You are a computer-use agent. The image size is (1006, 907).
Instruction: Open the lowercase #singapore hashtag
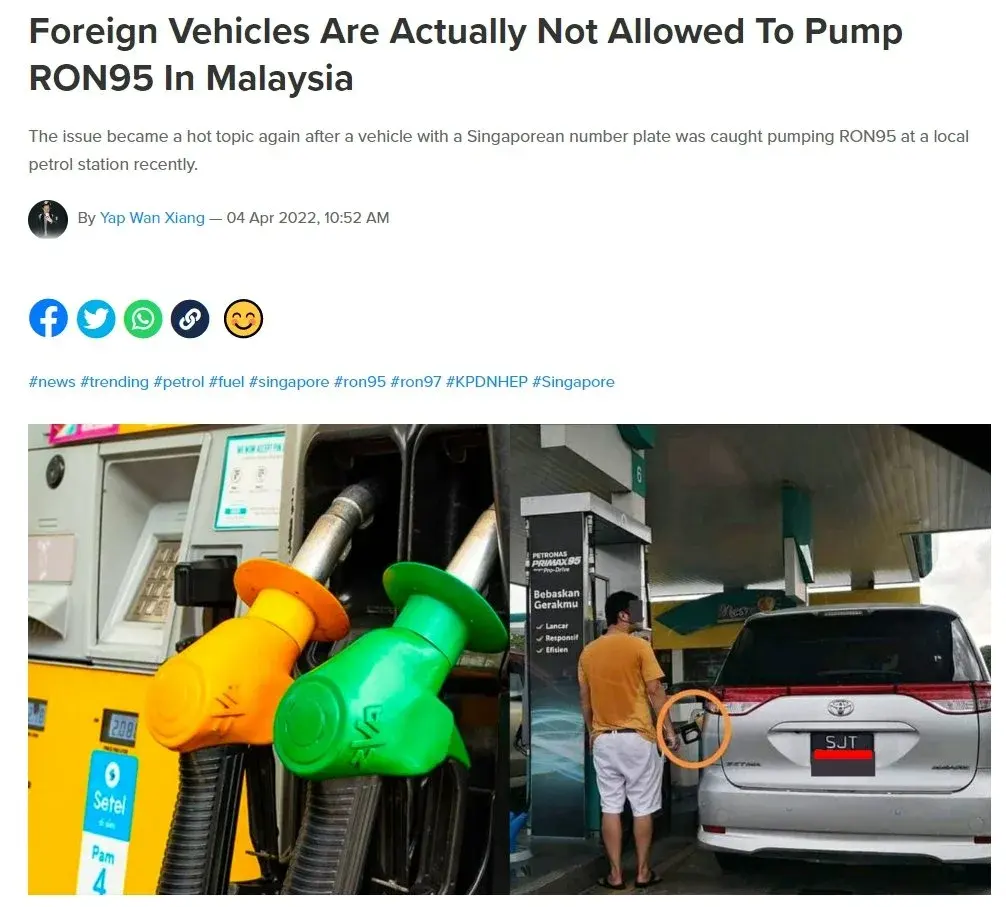289,382
